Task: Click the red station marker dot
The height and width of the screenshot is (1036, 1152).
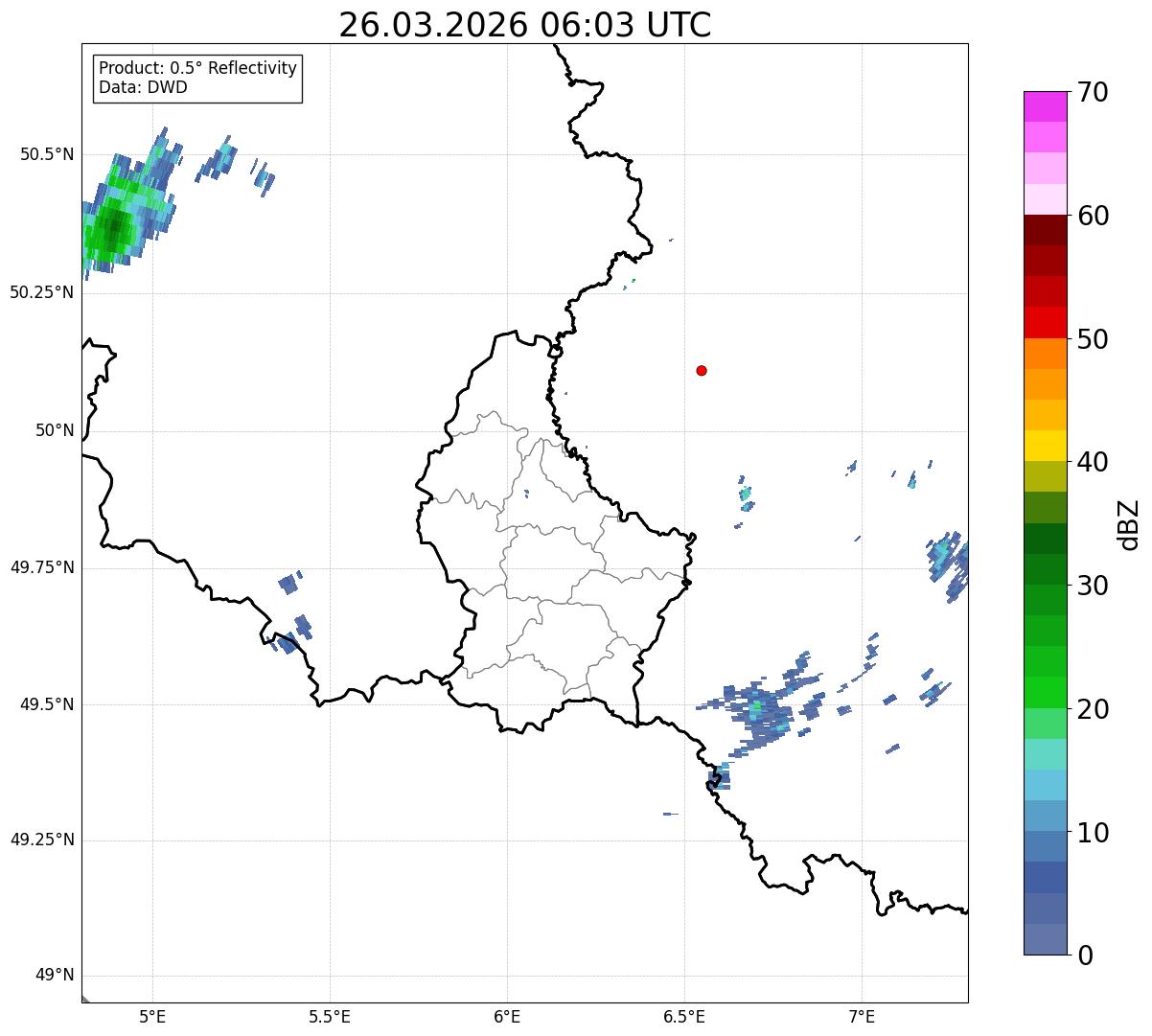Action: pos(702,370)
